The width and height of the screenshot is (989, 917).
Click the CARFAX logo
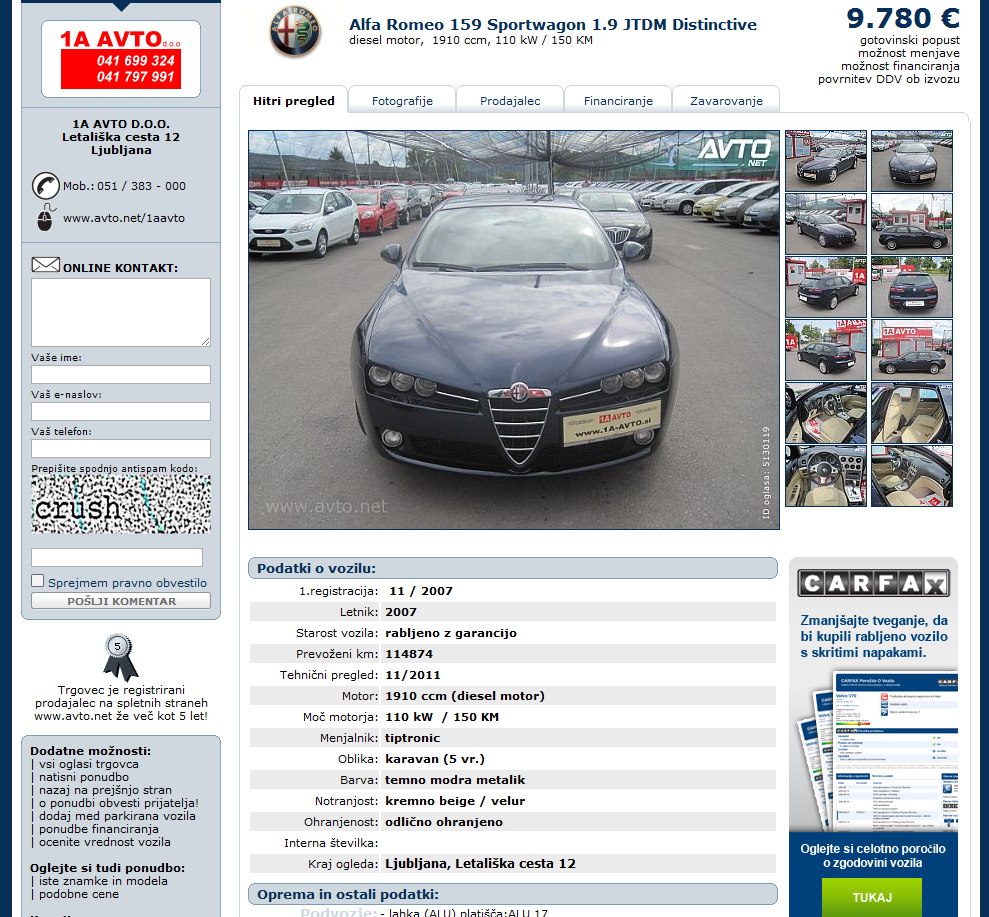click(874, 583)
